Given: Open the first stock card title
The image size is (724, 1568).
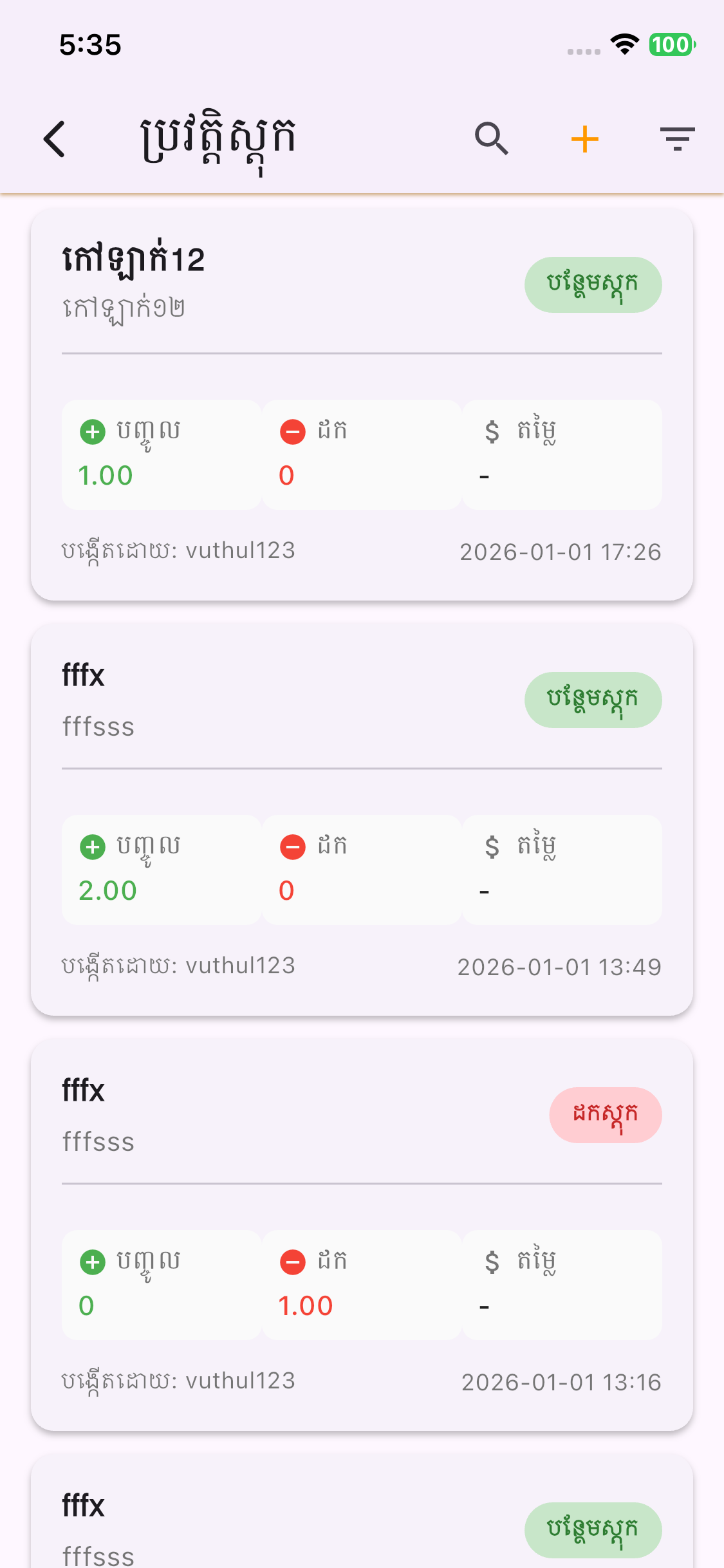Looking at the screenshot, I should point(133,260).
